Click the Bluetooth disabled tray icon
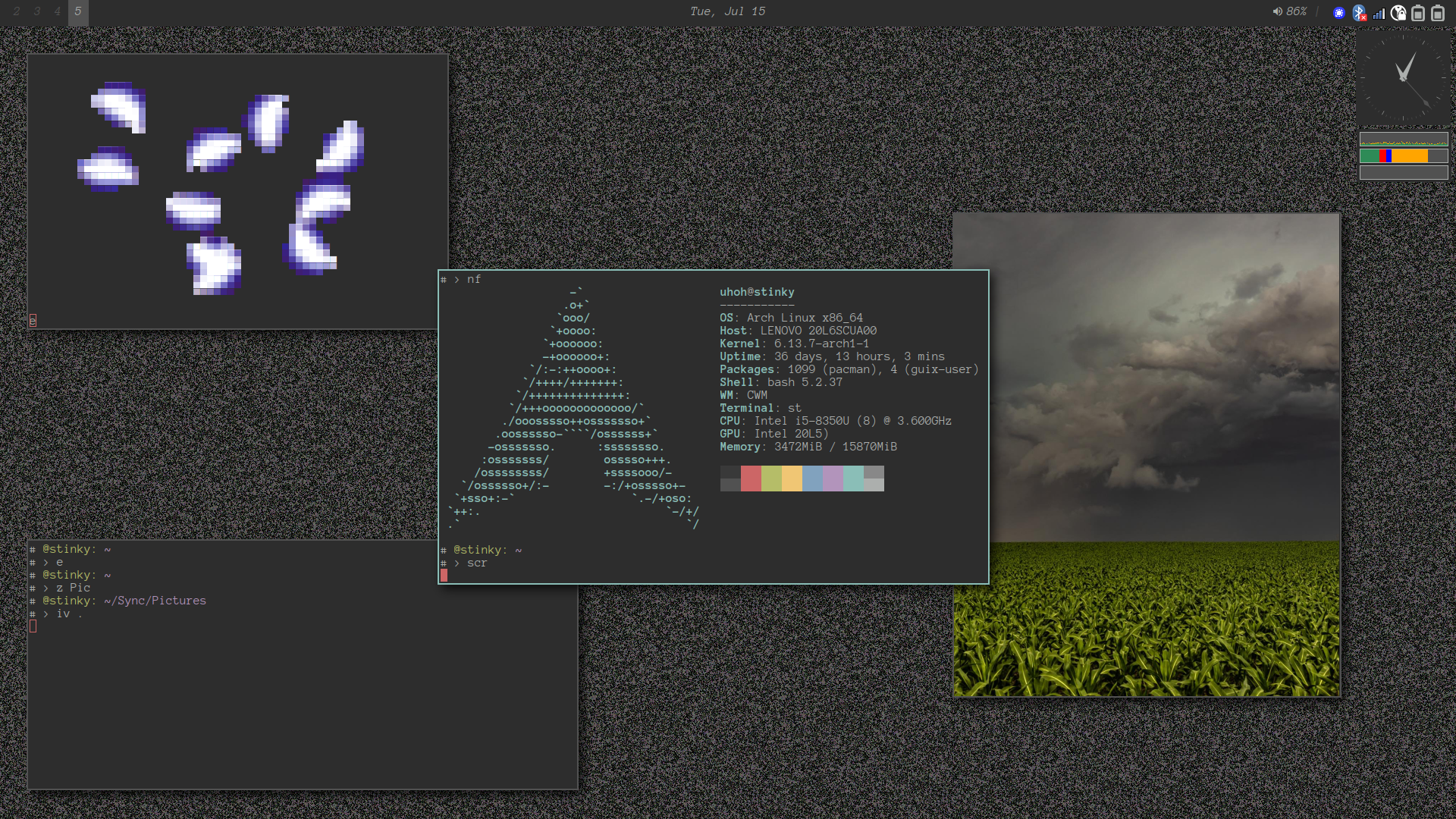 [1360, 13]
